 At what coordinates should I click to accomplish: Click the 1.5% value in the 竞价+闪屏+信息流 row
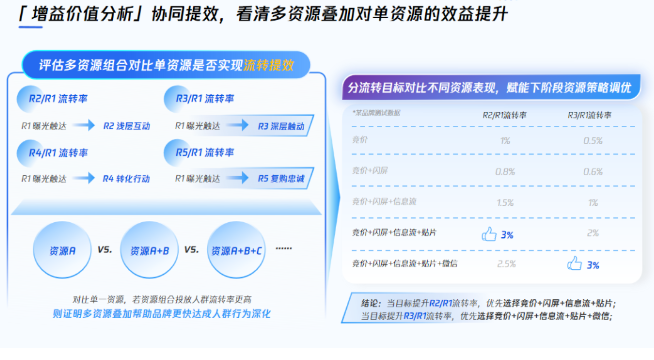[505, 203]
